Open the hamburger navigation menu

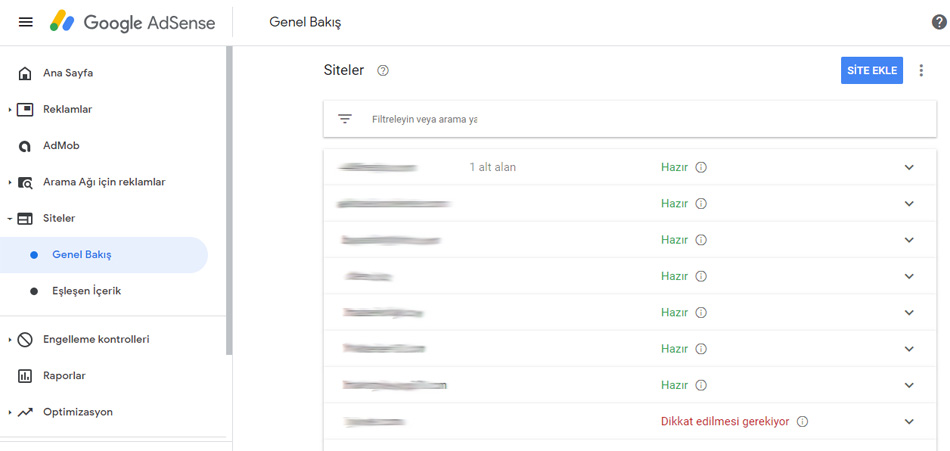click(x=25, y=22)
